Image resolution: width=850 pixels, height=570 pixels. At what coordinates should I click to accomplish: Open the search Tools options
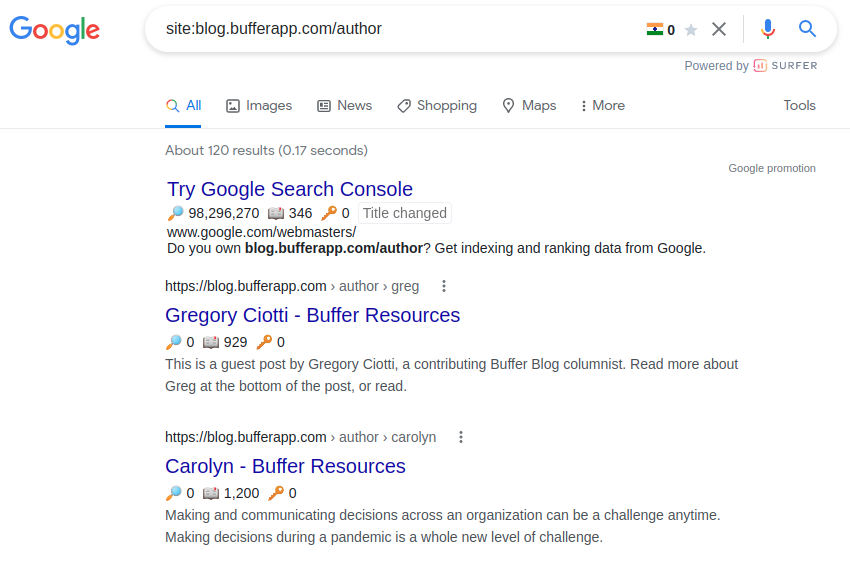(799, 105)
